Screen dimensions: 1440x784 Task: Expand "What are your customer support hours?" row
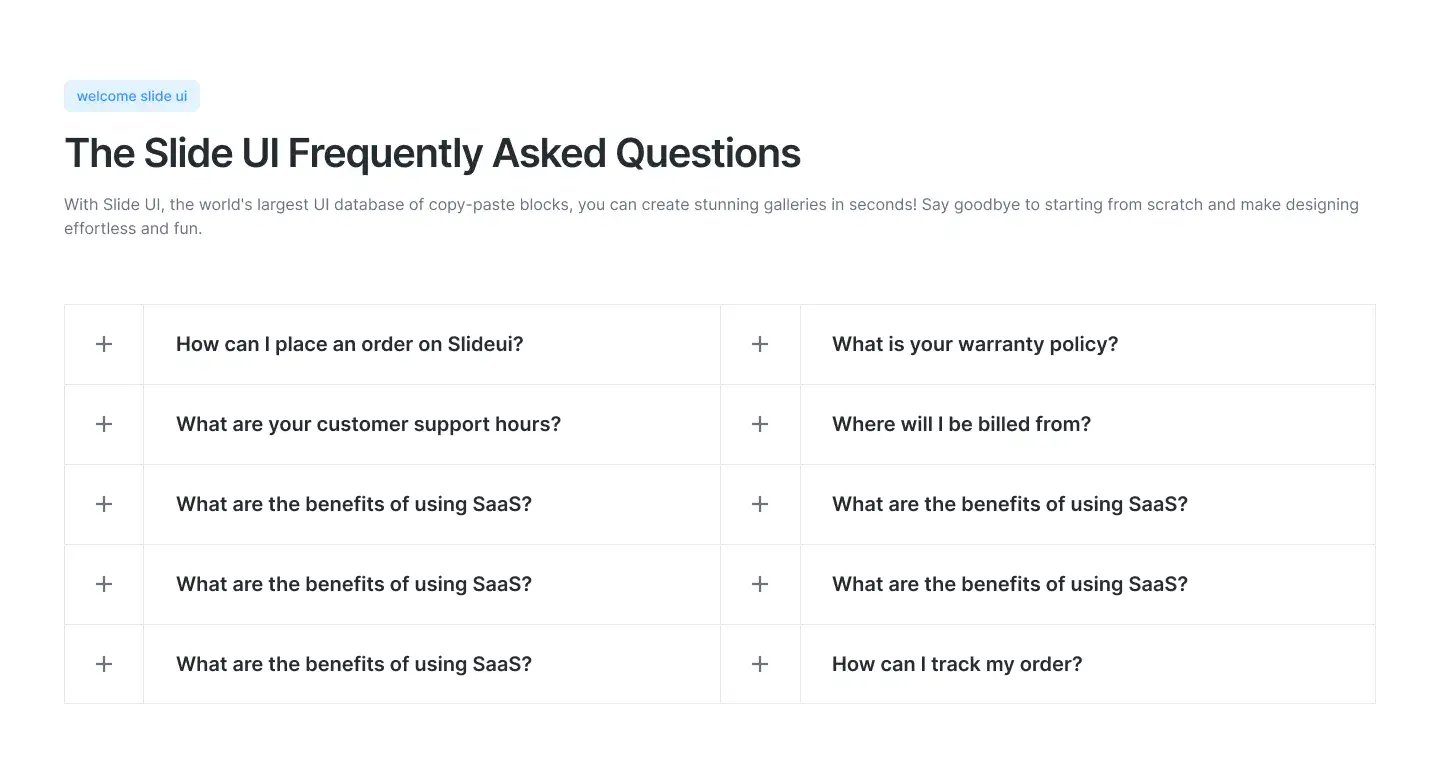[368, 424]
